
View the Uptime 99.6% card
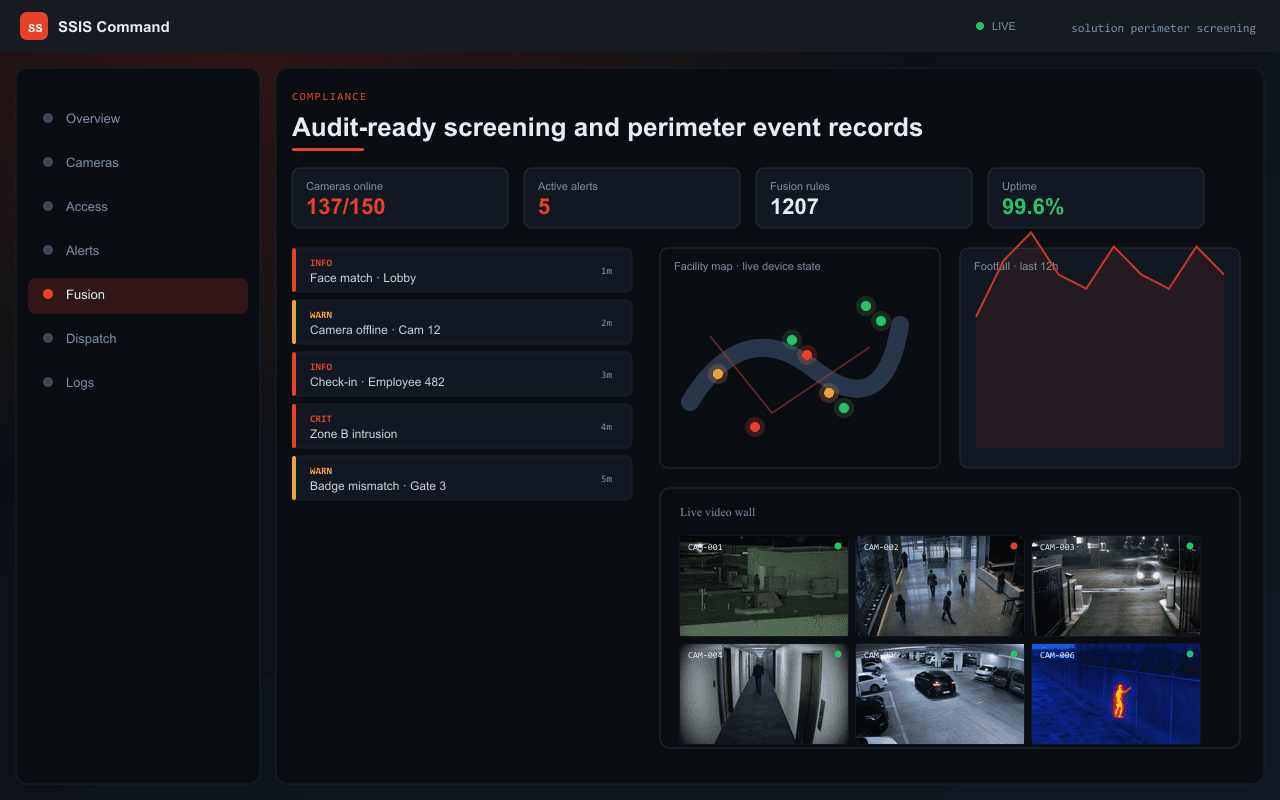point(1096,198)
